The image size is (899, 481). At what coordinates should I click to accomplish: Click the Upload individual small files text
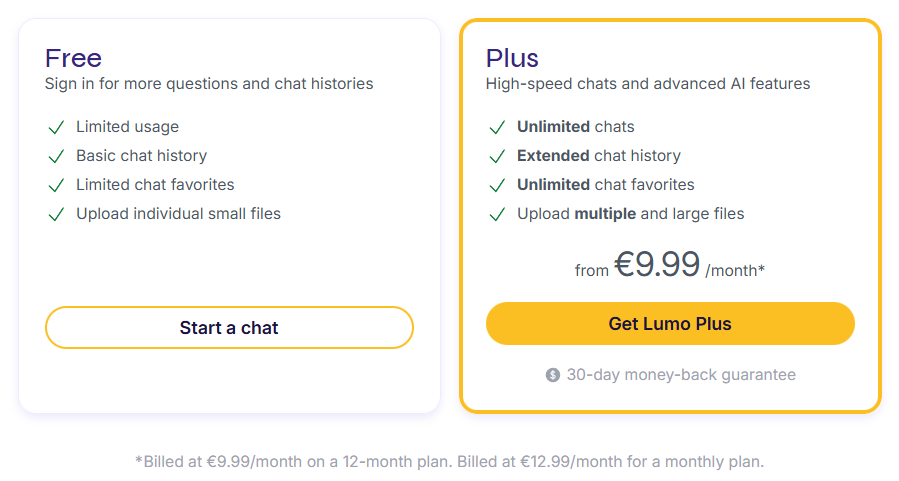[x=178, y=214]
